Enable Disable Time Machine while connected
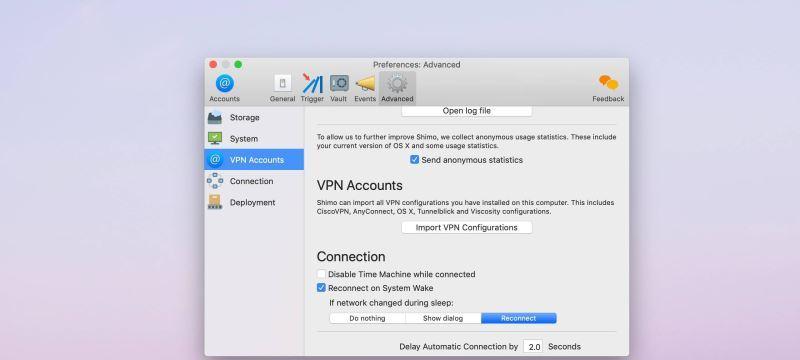The height and width of the screenshot is (360, 800). click(x=321, y=274)
